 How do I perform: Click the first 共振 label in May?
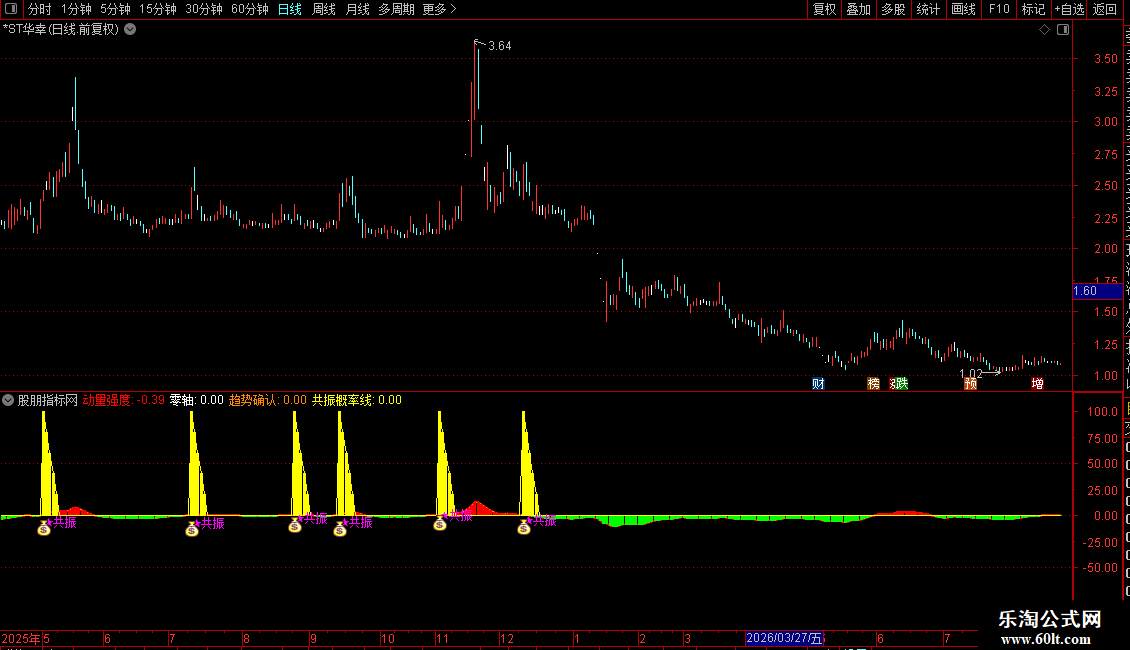tap(65, 522)
